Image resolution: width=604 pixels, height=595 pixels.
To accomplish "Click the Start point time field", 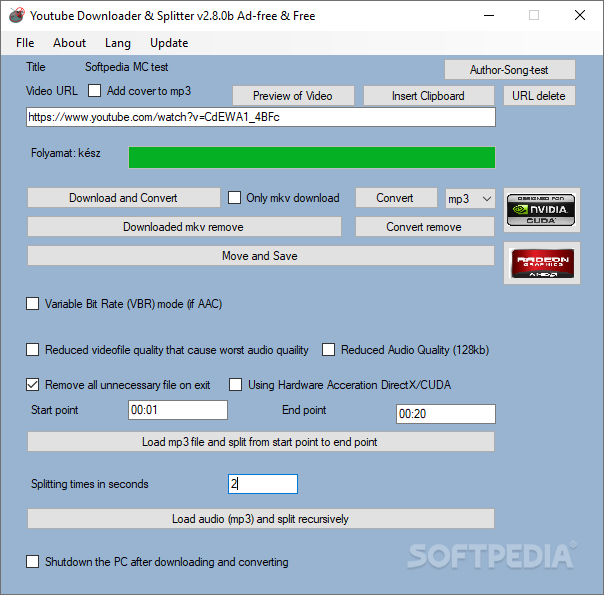I will pos(178,410).
